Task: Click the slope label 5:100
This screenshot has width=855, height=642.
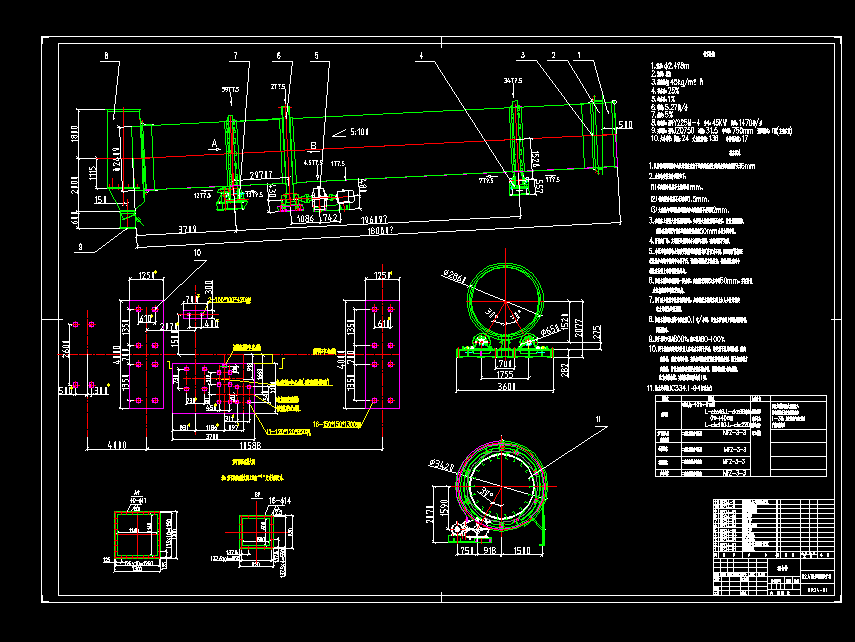Action: click(x=359, y=132)
